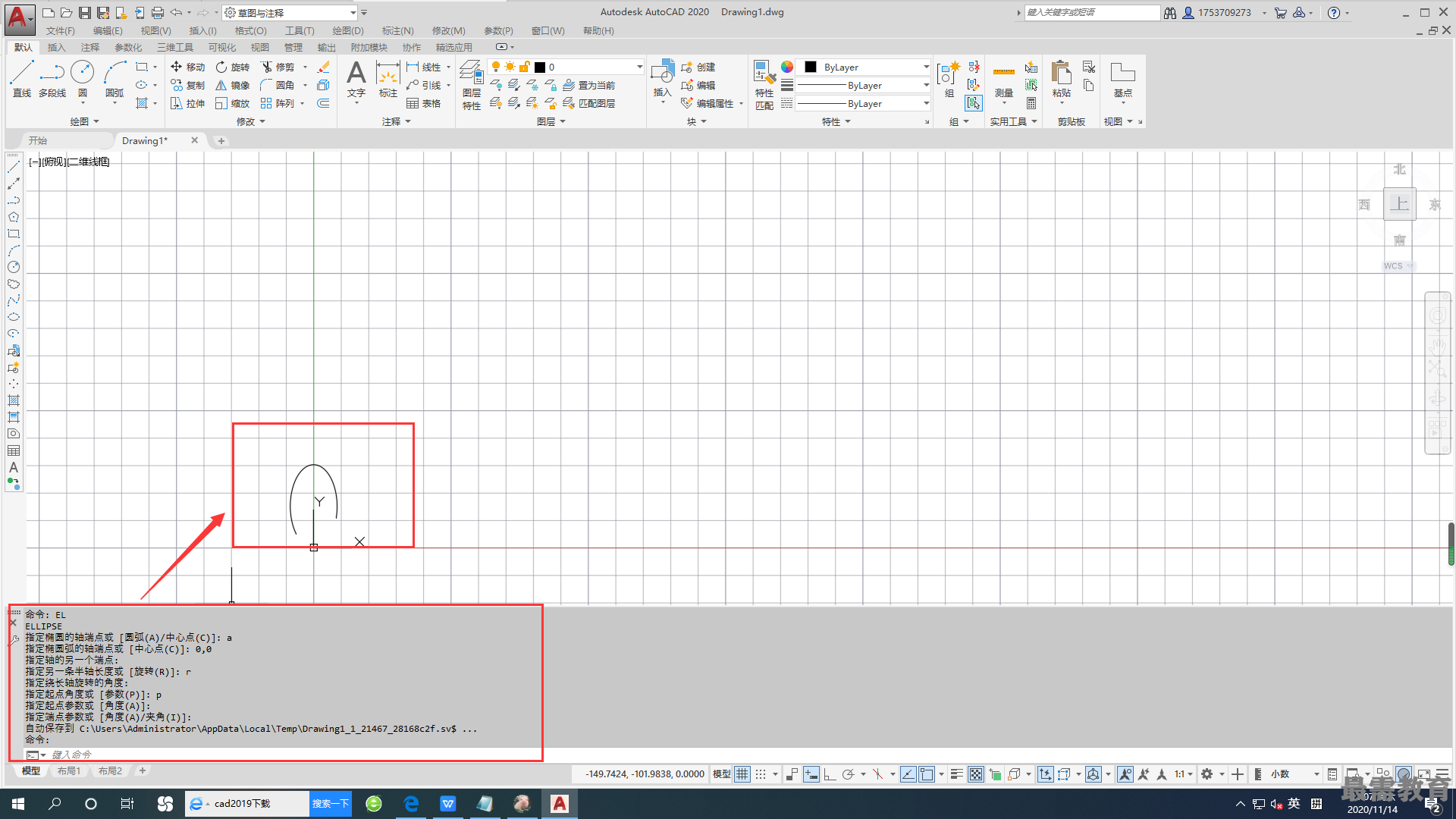Click the 创建 (Create block) button

698,67
